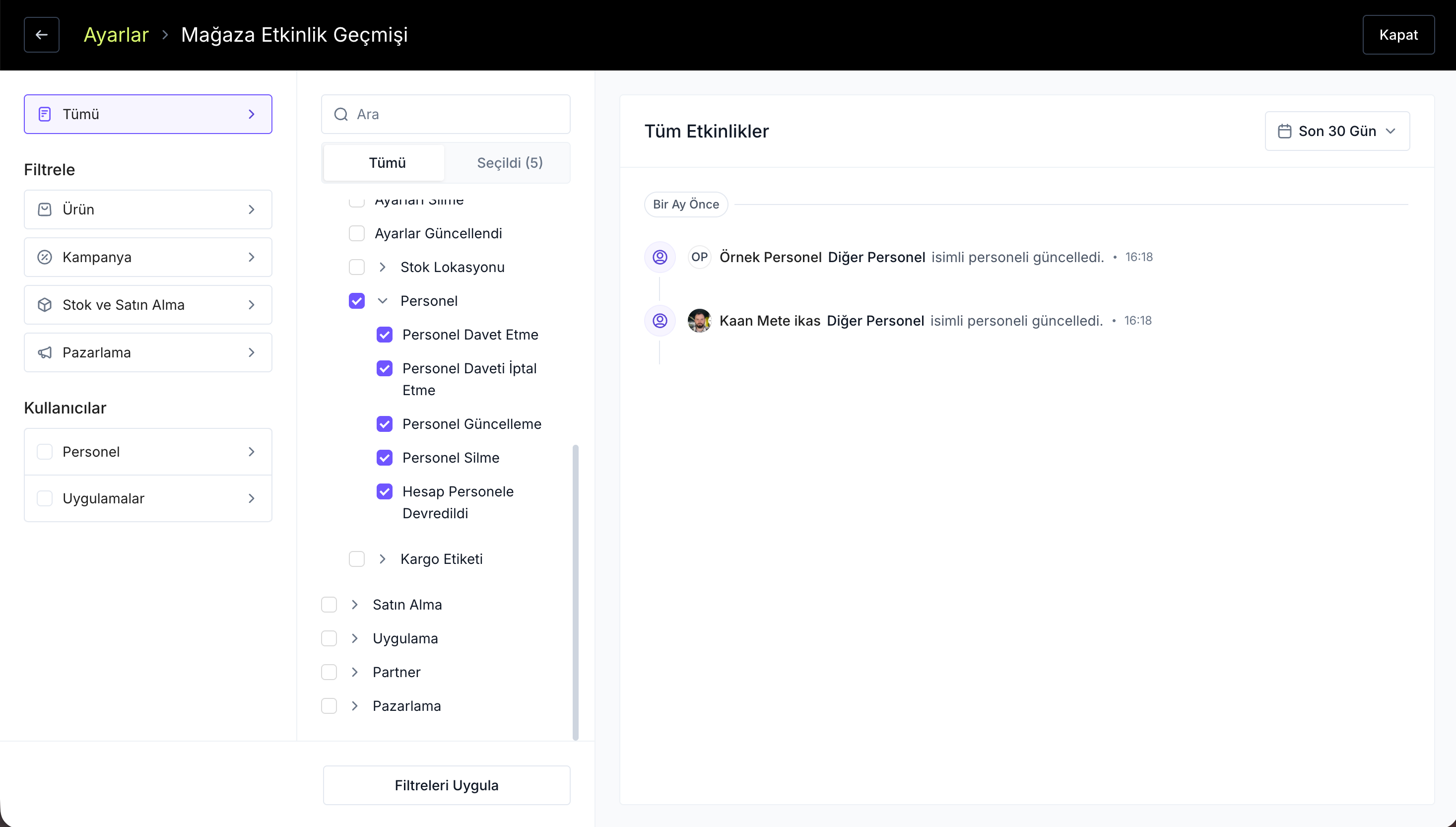Click the search magnifier icon
This screenshot has height=827, width=1456.
341,114
